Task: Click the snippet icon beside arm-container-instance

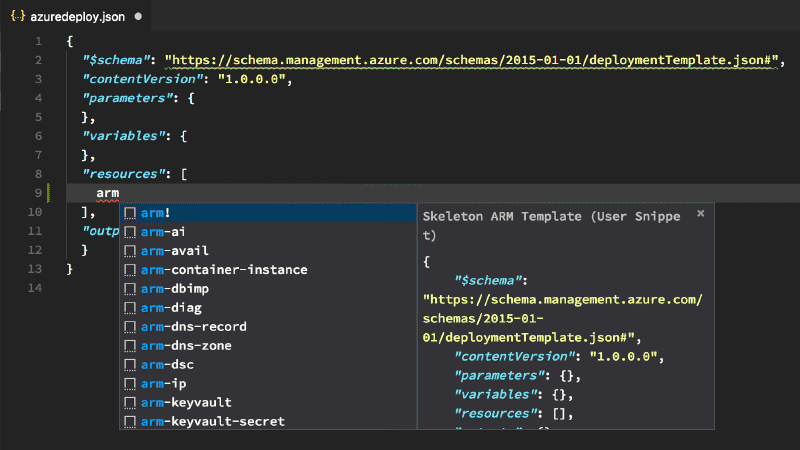Action: click(130, 270)
